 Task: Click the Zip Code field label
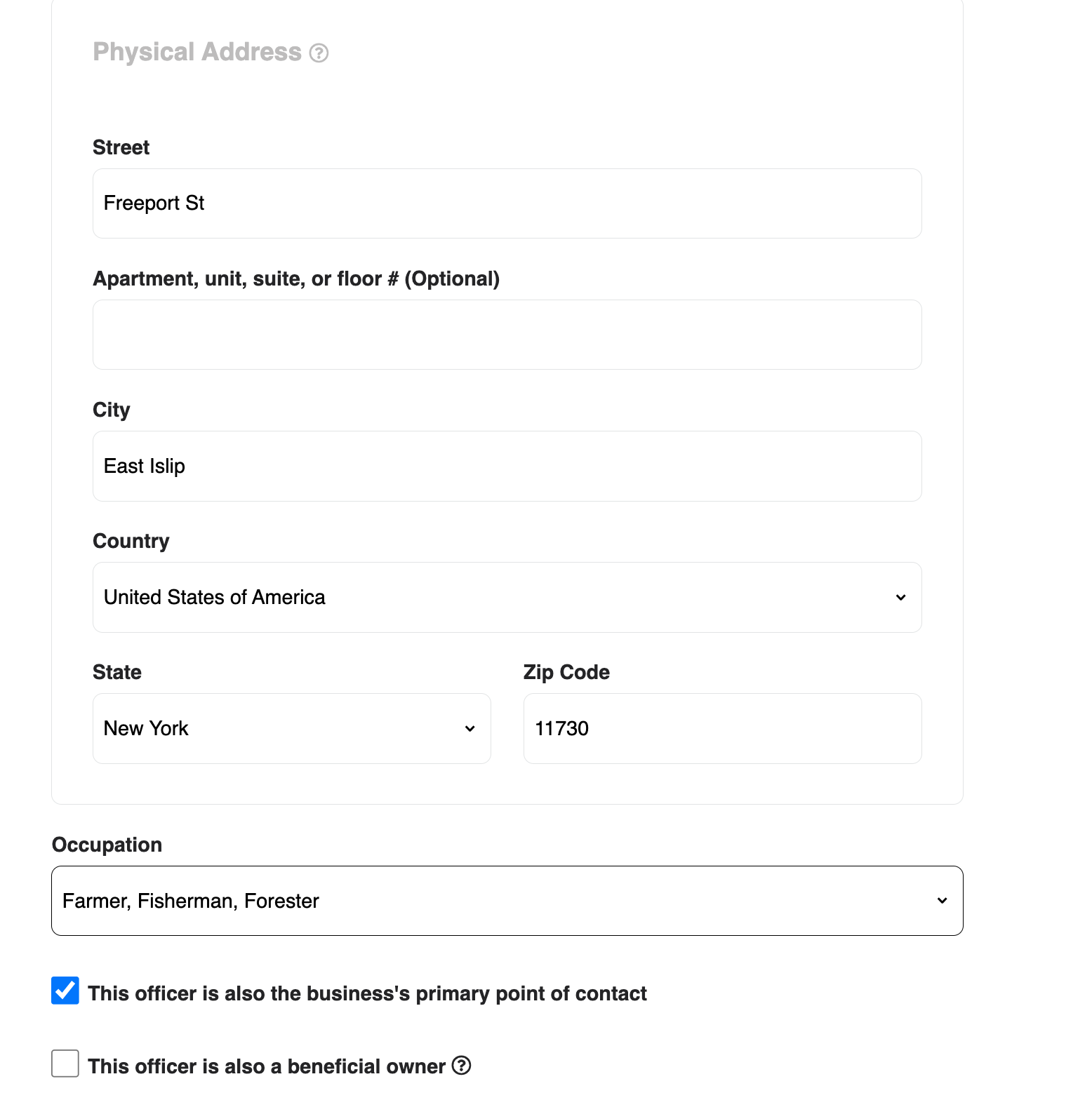[x=566, y=672]
